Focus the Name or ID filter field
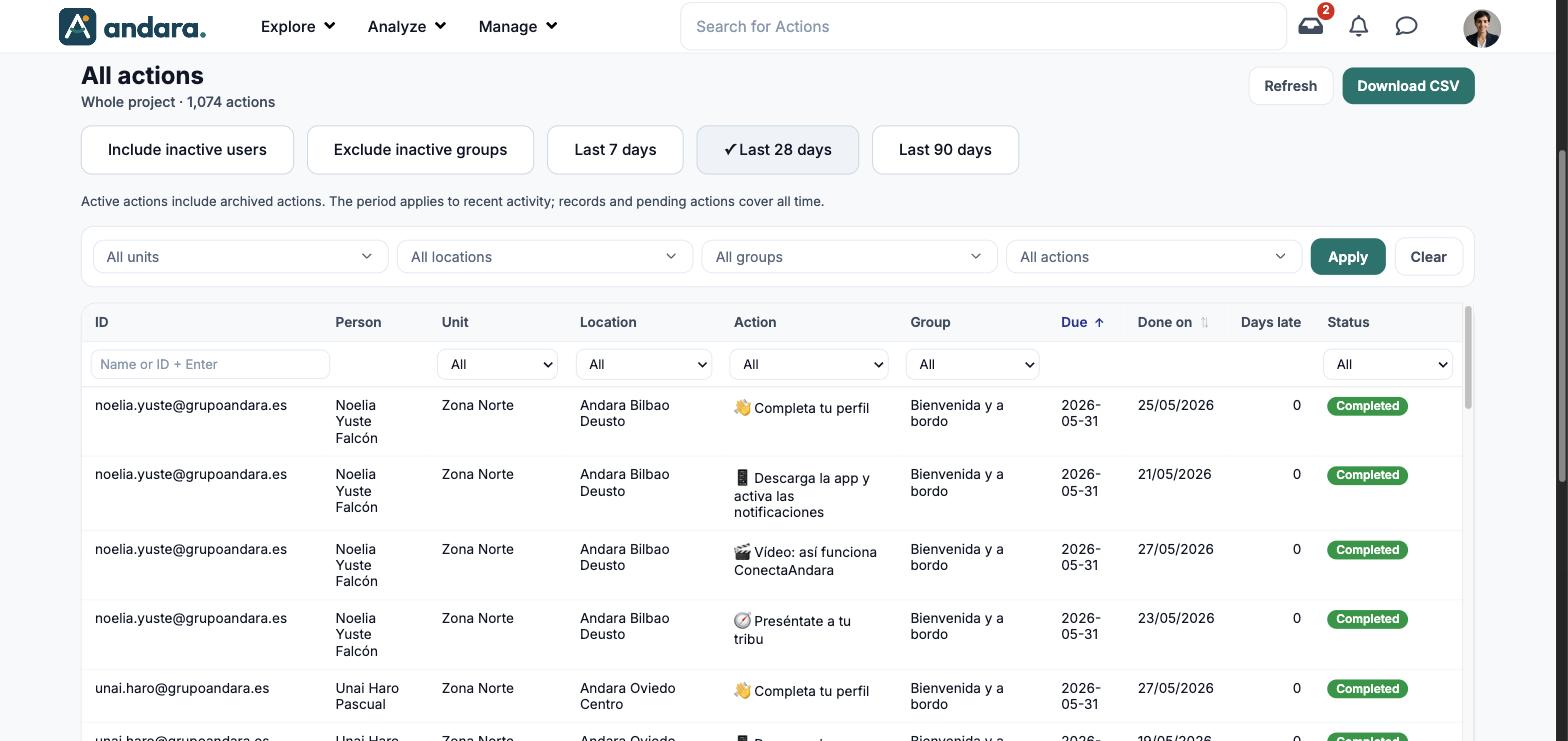 pos(210,364)
